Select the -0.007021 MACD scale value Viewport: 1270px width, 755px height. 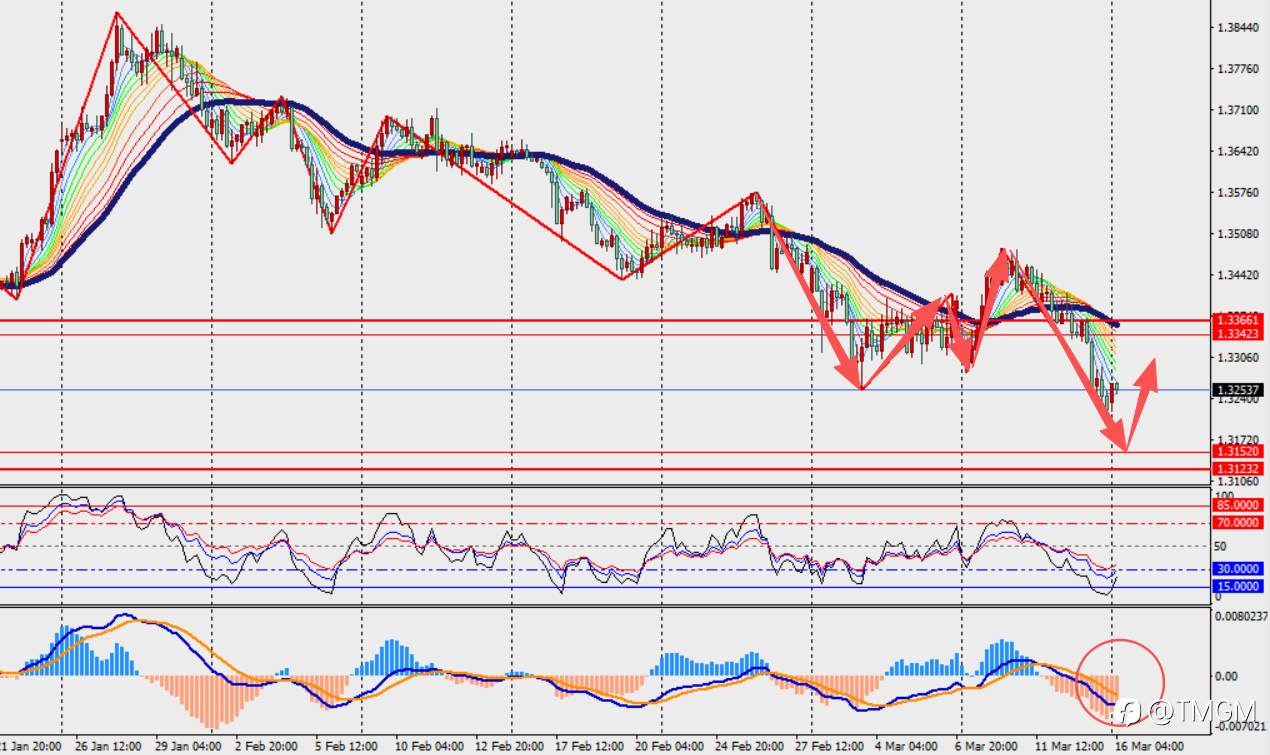[x=1241, y=727]
